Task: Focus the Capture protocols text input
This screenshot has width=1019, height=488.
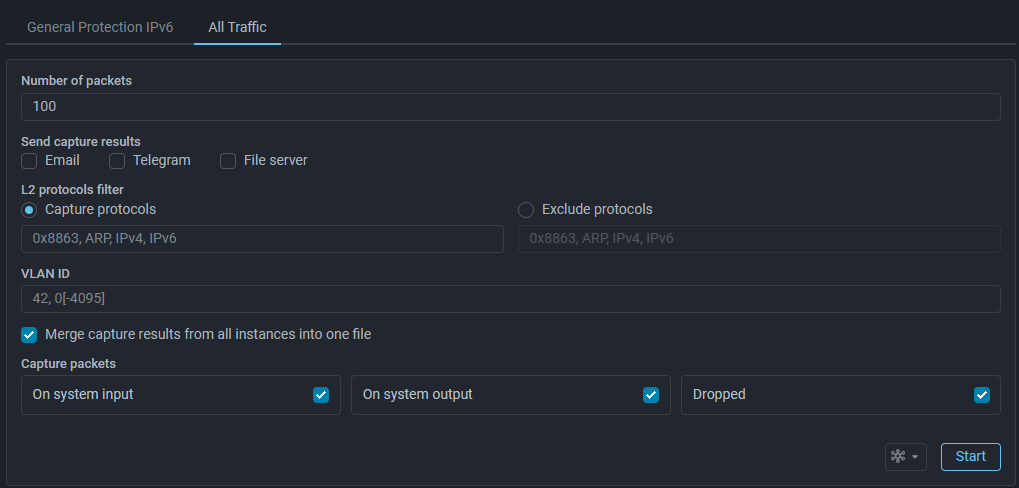Action: pyautogui.click(x=262, y=239)
